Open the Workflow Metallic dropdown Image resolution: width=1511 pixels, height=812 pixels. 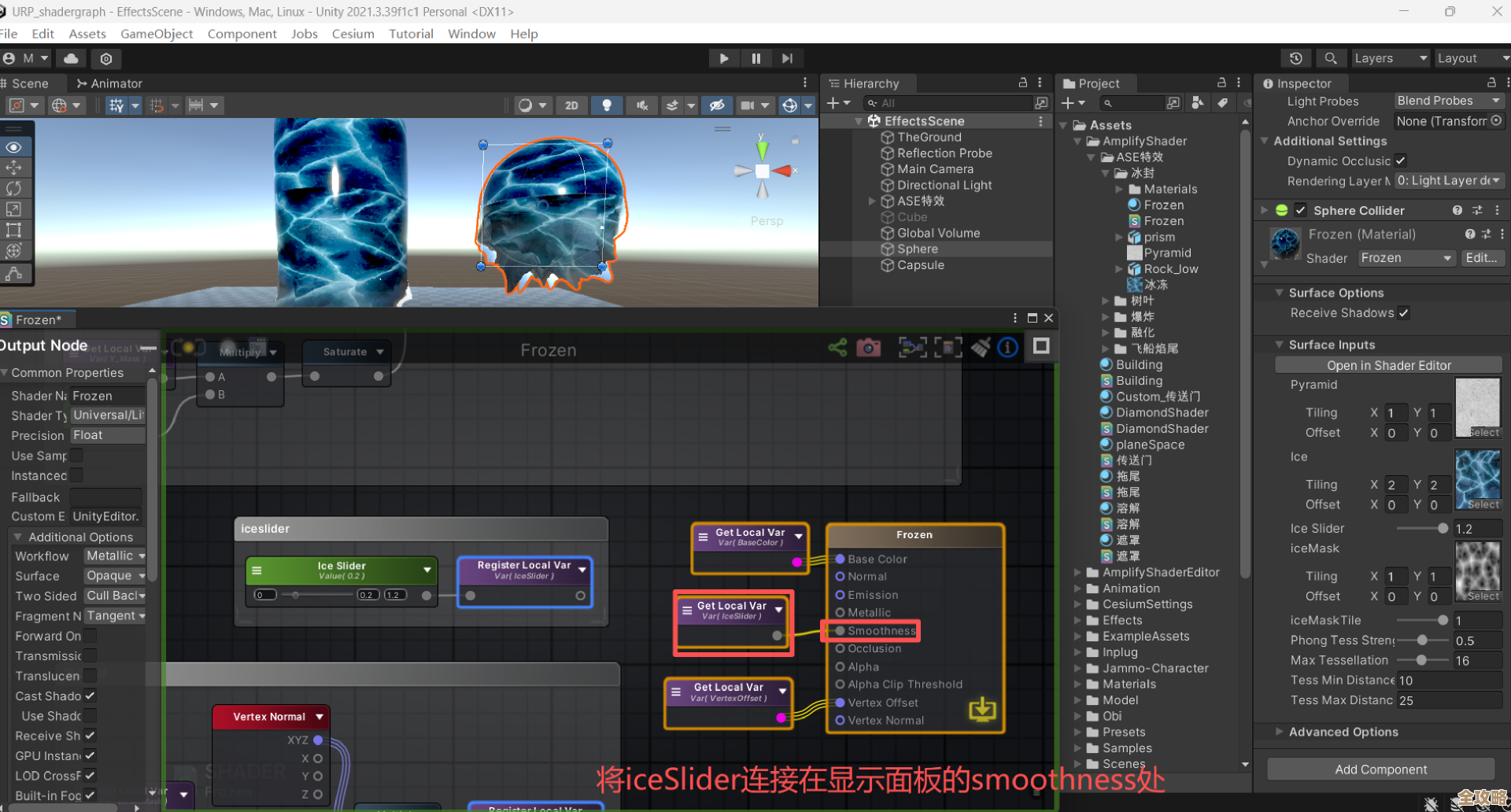115,556
